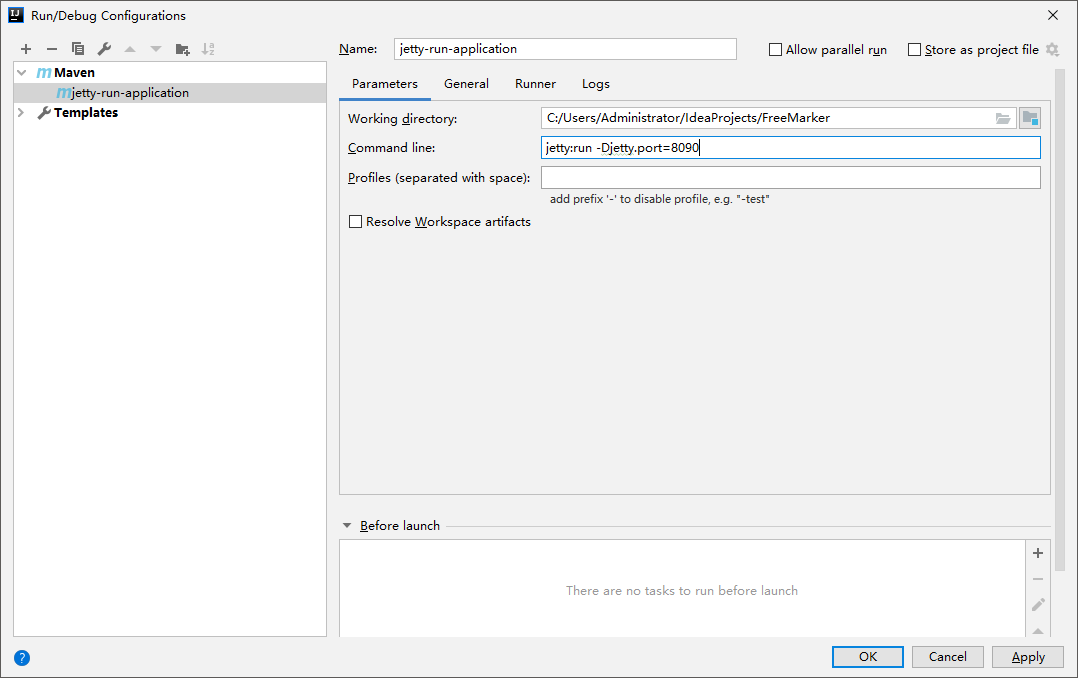1078x678 pixels.
Task: Open help with question mark icon
Action: tap(22, 658)
